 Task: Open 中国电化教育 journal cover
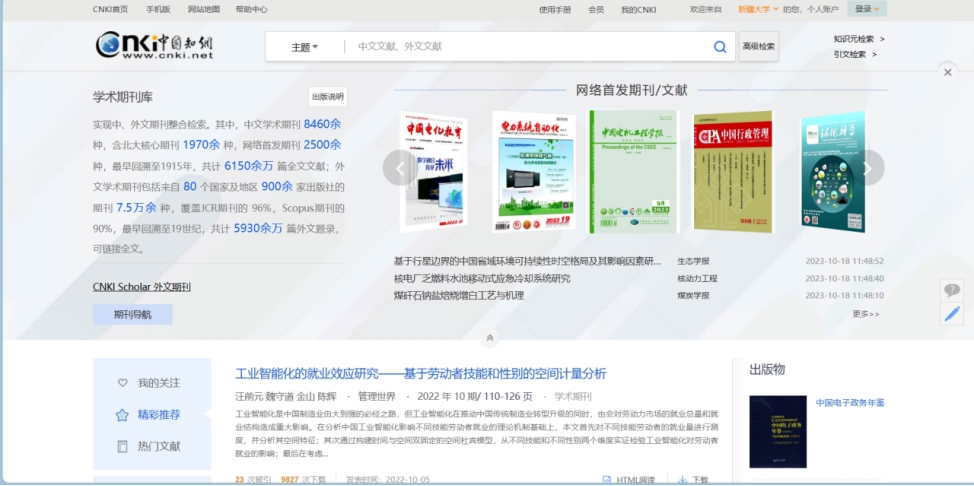(434, 172)
